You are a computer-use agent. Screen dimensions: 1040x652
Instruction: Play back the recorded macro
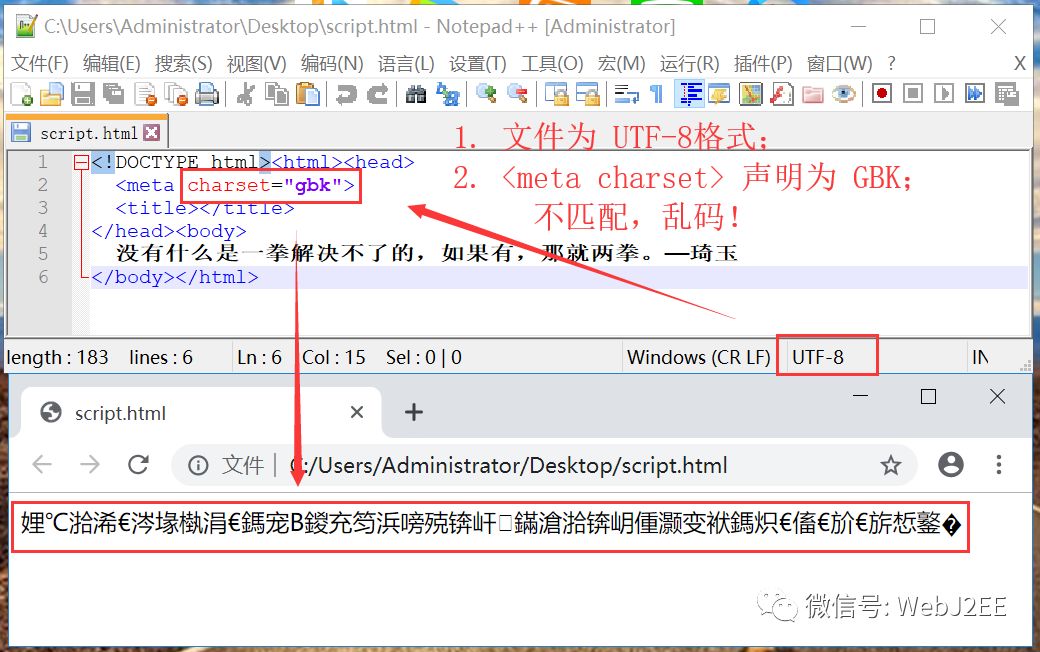(943, 94)
